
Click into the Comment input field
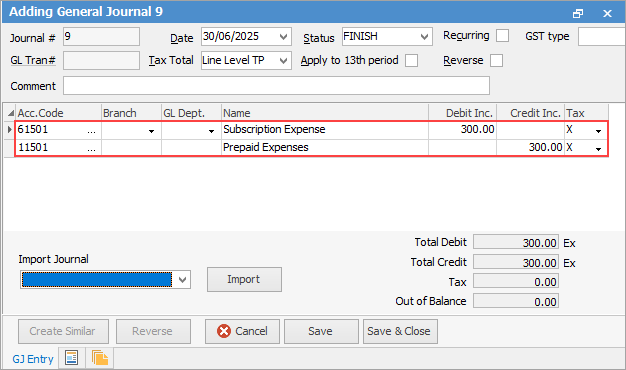276,86
